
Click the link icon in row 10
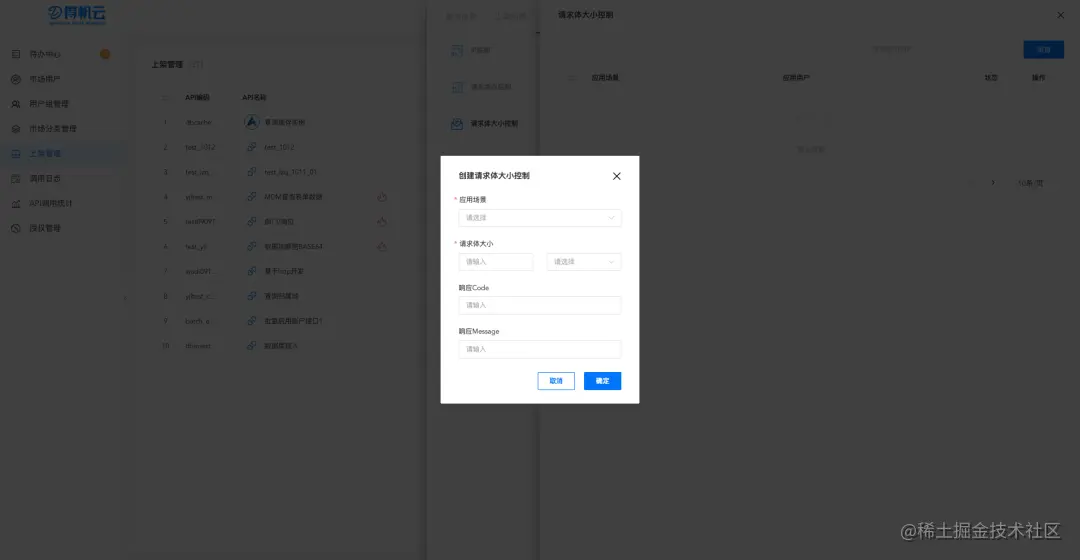(251, 345)
